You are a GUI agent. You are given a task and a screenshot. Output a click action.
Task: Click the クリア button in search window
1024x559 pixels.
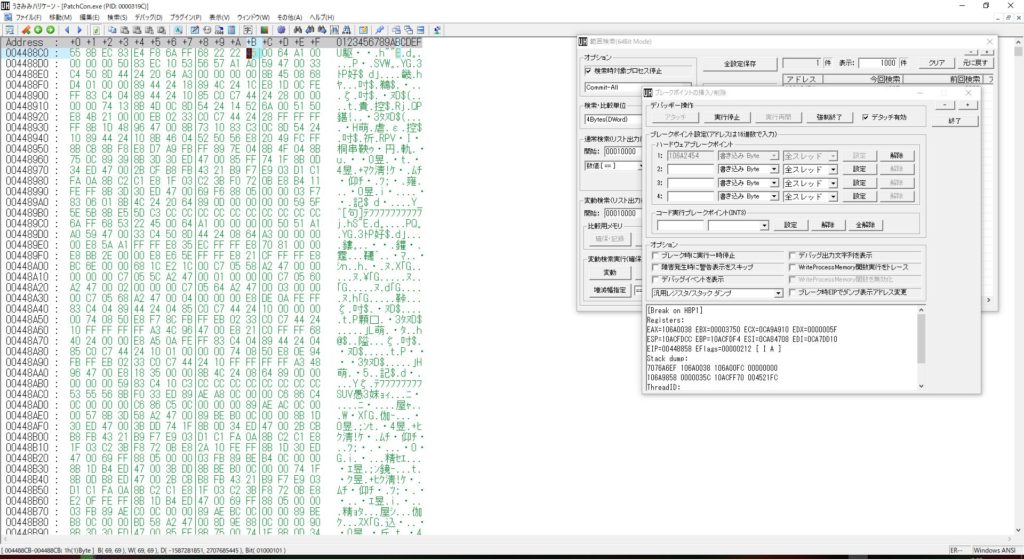pos(936,63)
